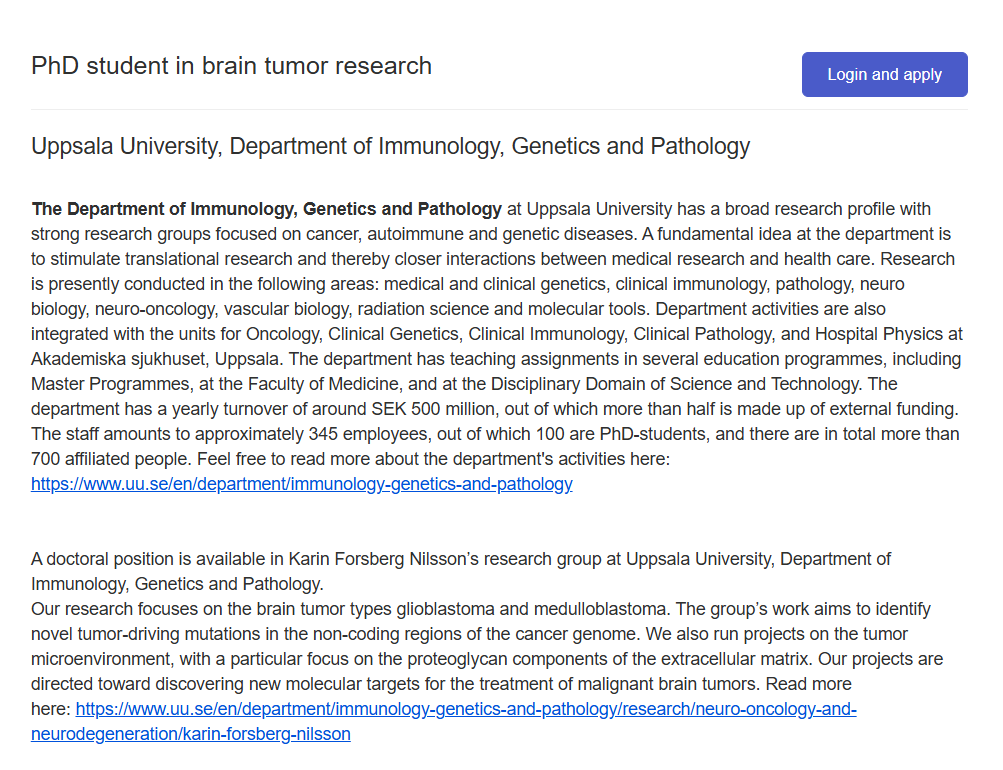Viewport: 1003px width, 770px height.
Task: Click the words 'proteoglycan components of the extracellular matrix'
Action: [x=610, y=659]
